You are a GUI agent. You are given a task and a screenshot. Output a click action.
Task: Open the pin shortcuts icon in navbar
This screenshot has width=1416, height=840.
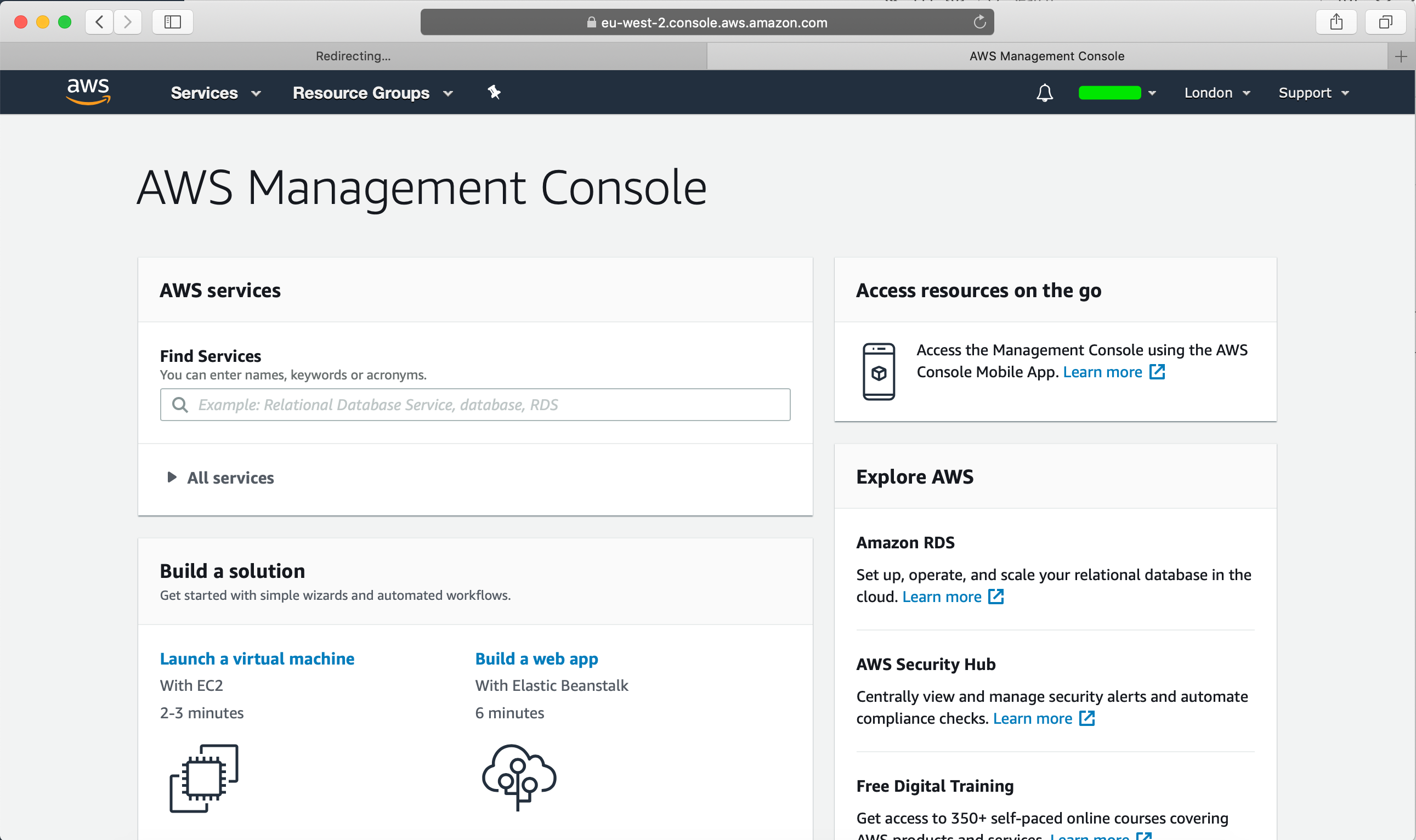494,92
